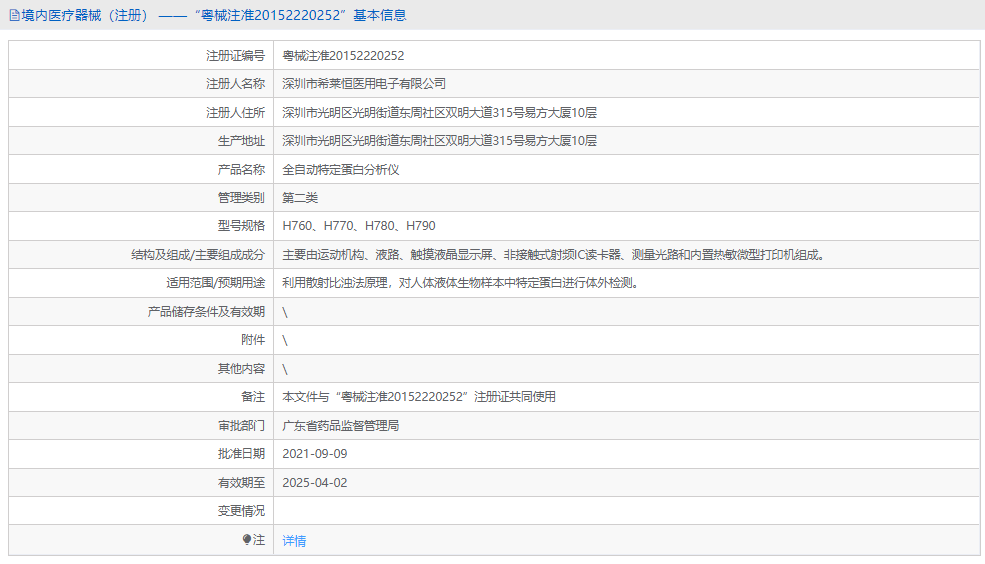Viewport: 985px width, 564px height.
Task: Select the value 第二类
Action: (300, 198)
